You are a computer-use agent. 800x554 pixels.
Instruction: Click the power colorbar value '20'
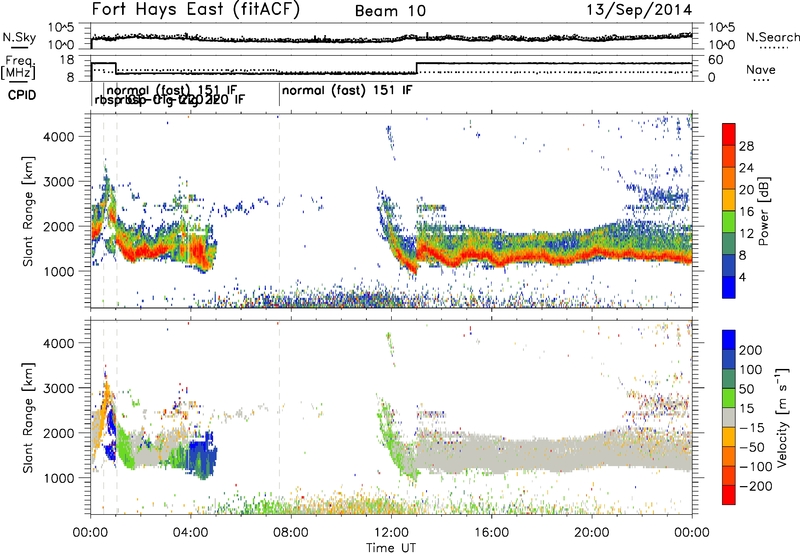tap(746, 190)
